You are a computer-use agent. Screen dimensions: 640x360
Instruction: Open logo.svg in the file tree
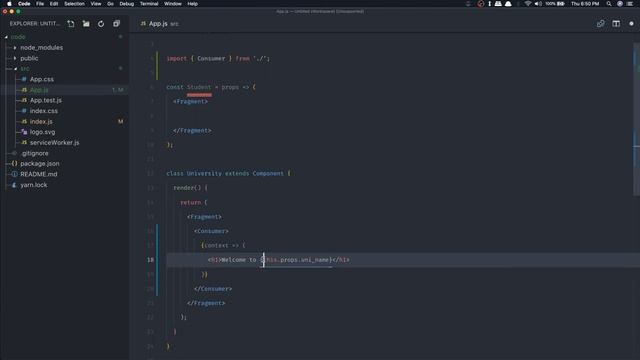[42, 132]
